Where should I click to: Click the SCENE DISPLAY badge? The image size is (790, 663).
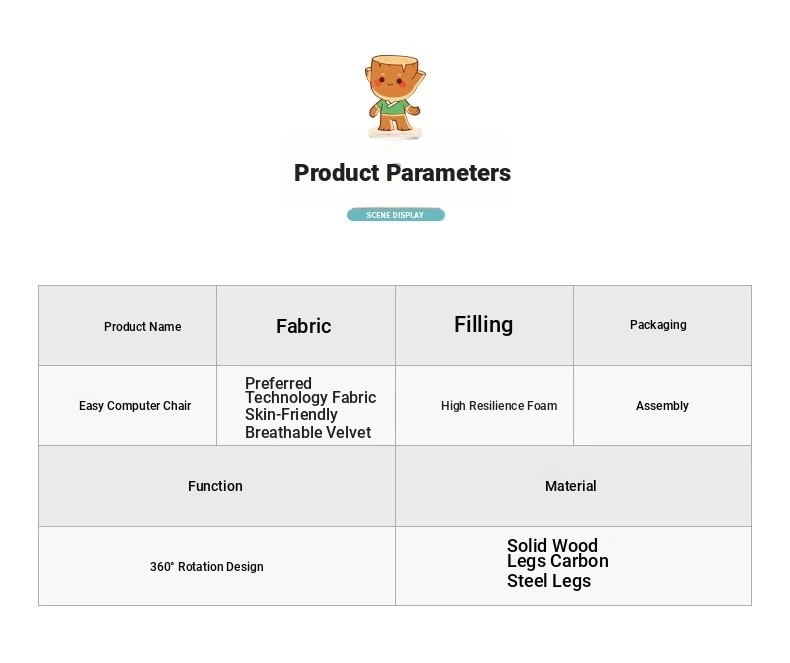396,215
